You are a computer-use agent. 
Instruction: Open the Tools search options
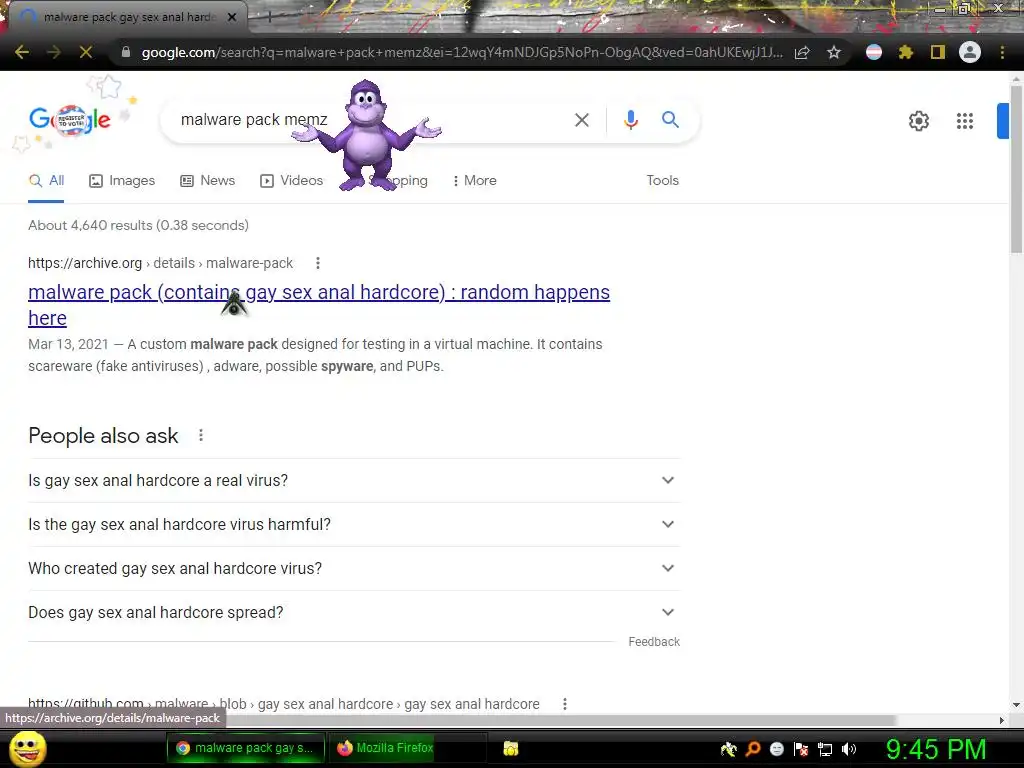662,180
